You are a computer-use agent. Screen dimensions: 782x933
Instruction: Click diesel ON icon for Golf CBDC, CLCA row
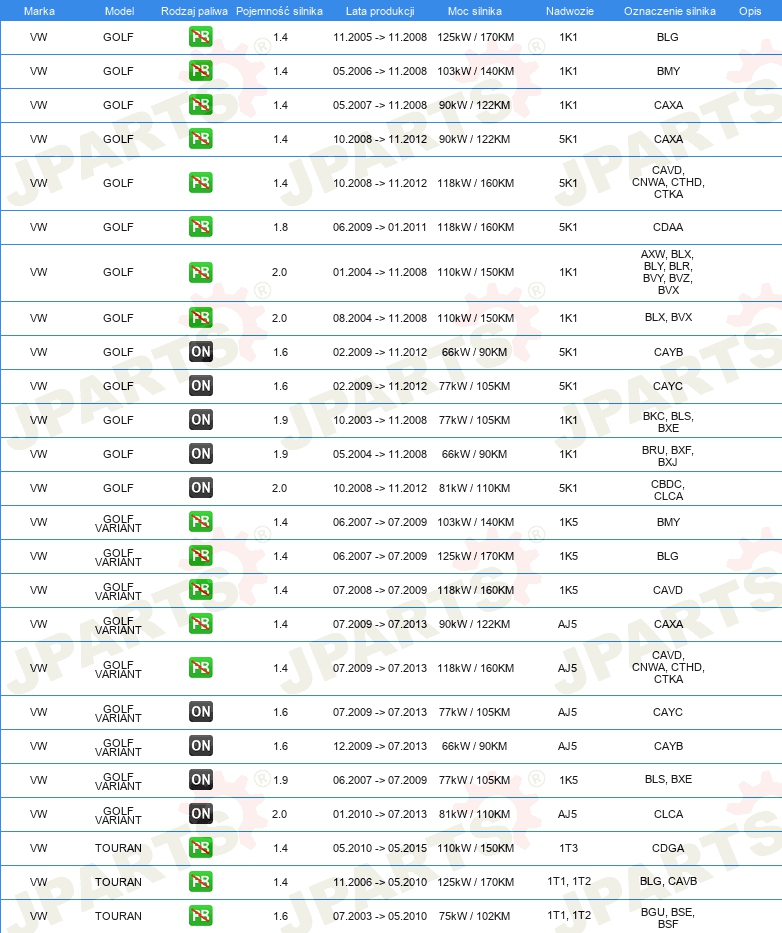pyautogui.click(x=201, y=488)
